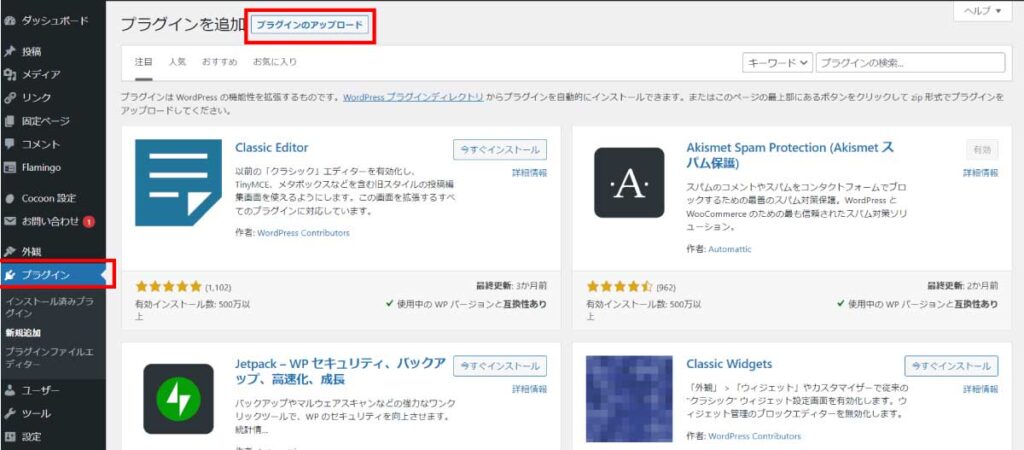Click the Flamingo menu icon
The height and width of the screenshot is (450, 1024).
[9, 168]
